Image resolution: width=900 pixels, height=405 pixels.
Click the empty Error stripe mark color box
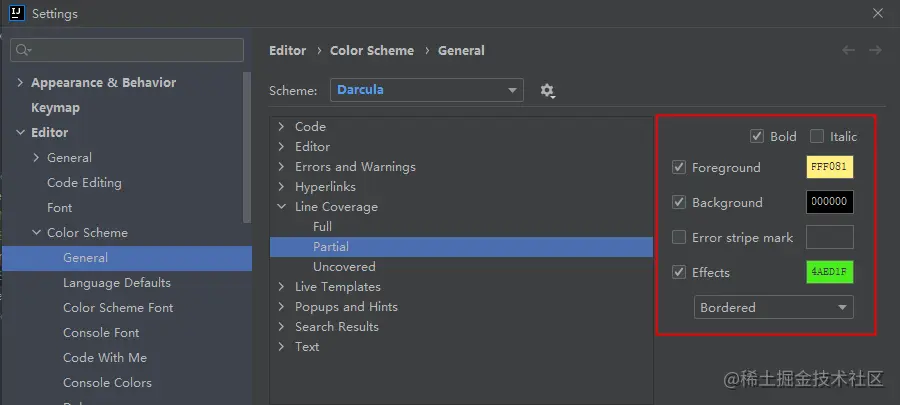pyautogui.click(x=830, y=237)
